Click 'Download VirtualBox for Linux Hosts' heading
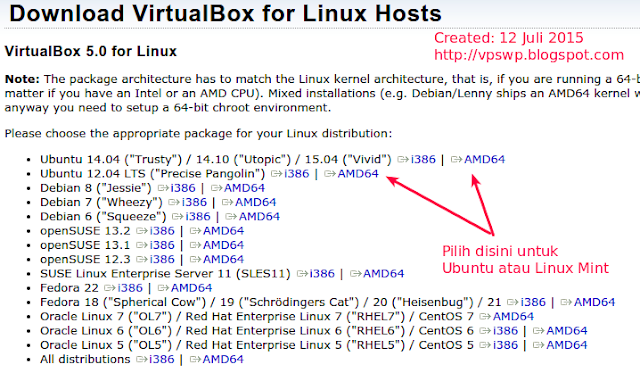This screenshot has height=373, width=640. click(225, 13)
